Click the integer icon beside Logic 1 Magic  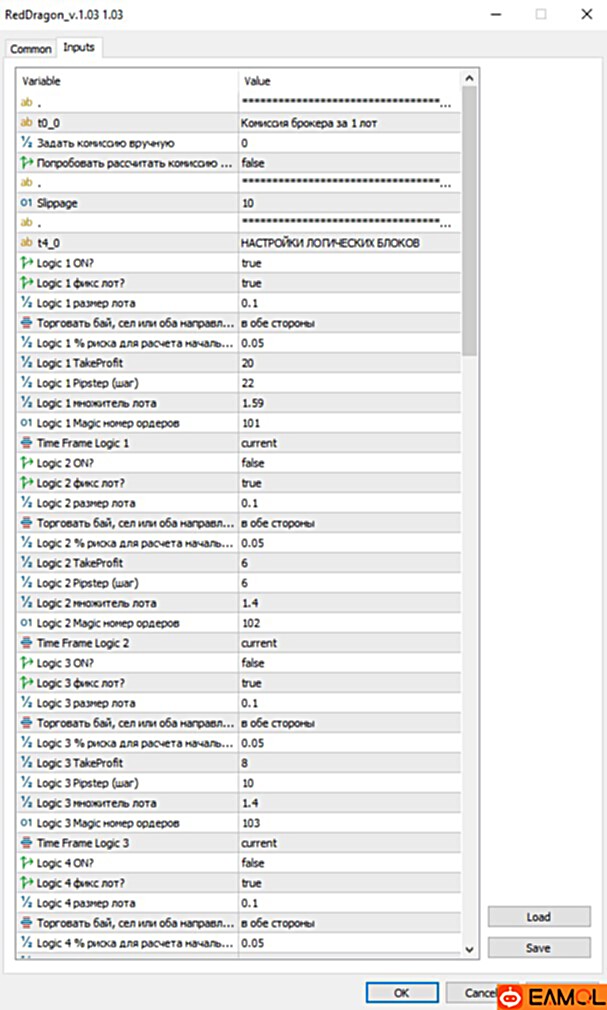click(26, 423)
